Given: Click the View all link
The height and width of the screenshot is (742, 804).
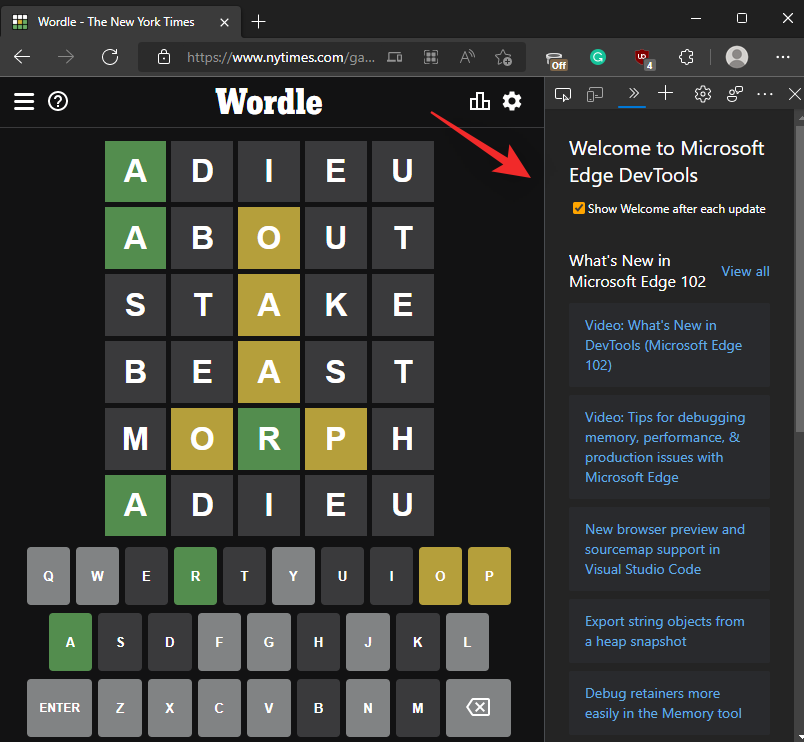Looking at the screenshot, I should point(745,271).
